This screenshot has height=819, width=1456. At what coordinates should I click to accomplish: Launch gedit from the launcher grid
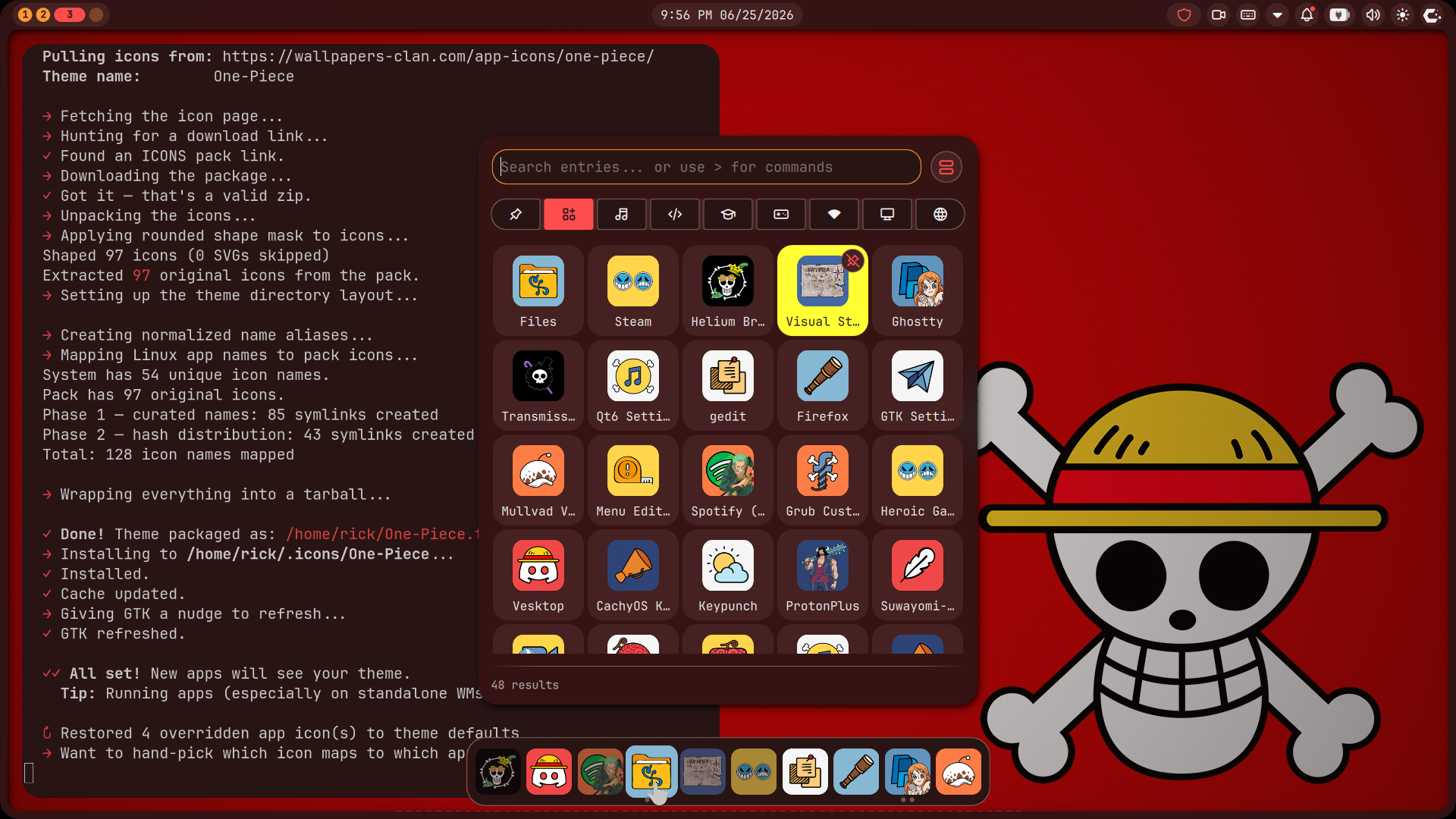pos(727,385)
